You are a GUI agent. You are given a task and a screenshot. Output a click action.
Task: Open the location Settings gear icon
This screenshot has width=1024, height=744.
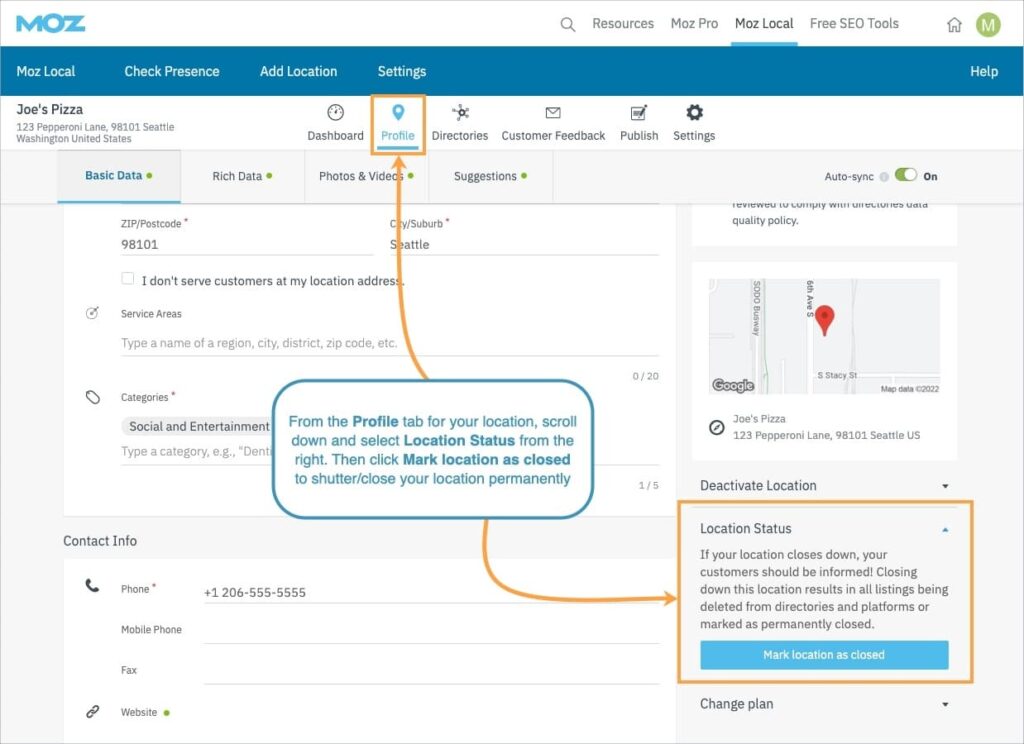coord(694,112)
